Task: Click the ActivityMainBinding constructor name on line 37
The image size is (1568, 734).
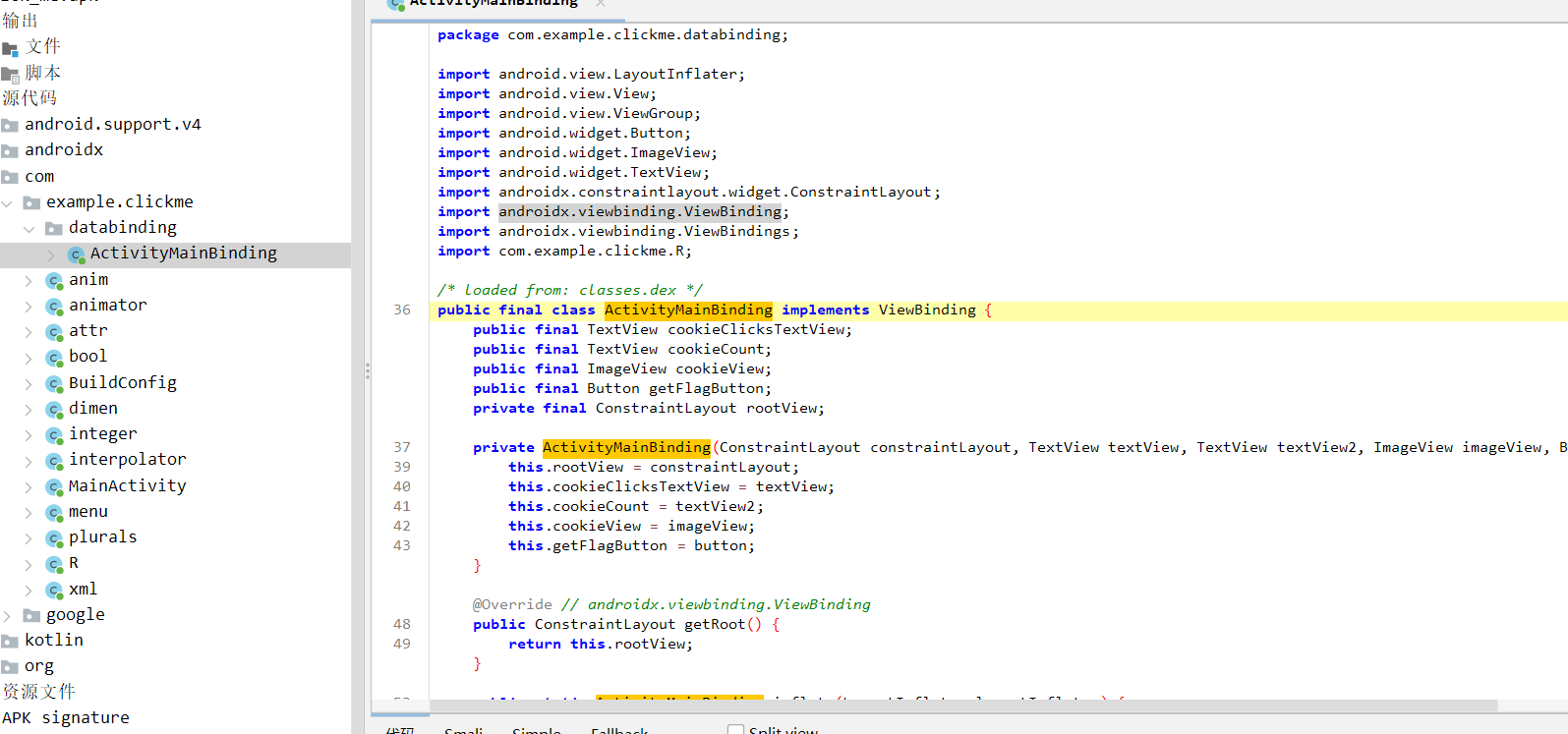Action: point(626,448)
